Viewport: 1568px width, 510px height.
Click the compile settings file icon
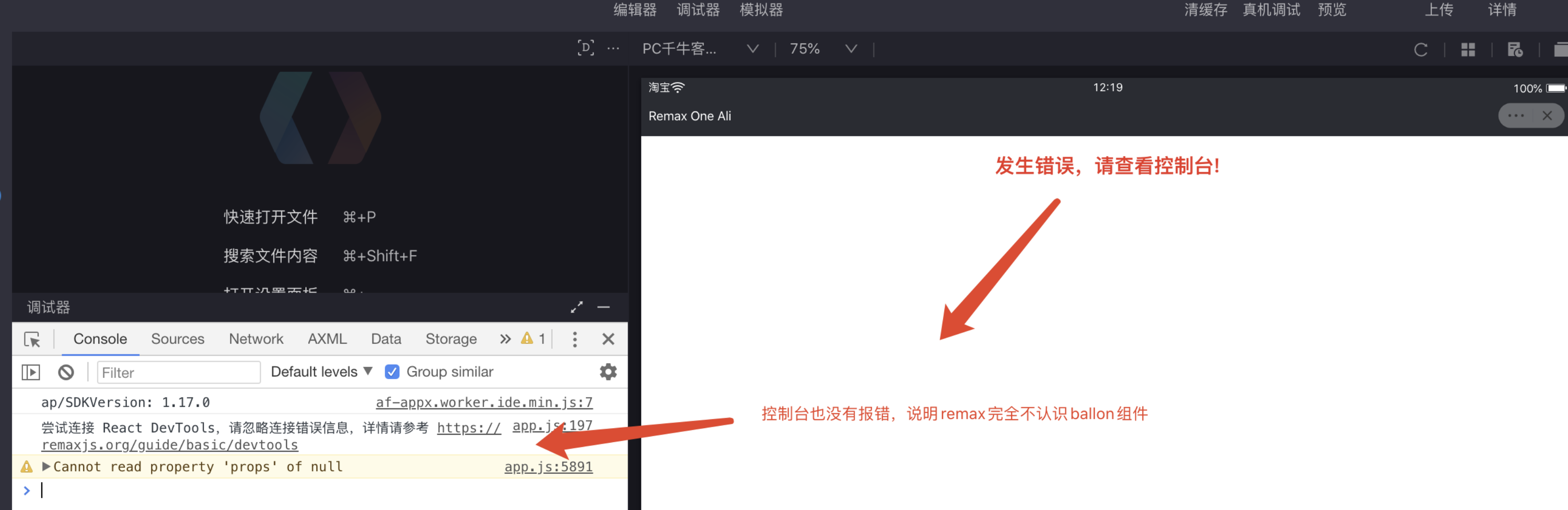(x=1514, y=49)
